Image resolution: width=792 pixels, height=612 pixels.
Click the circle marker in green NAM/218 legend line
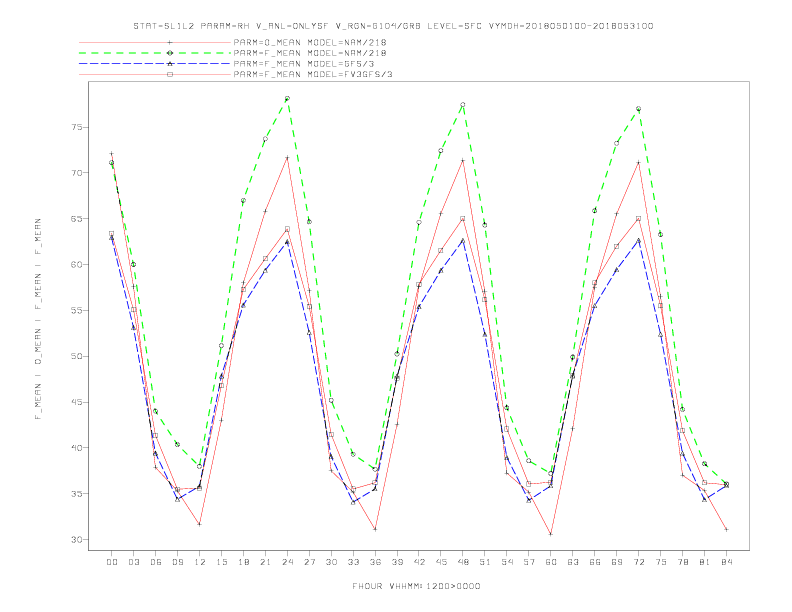coord(170,53)
